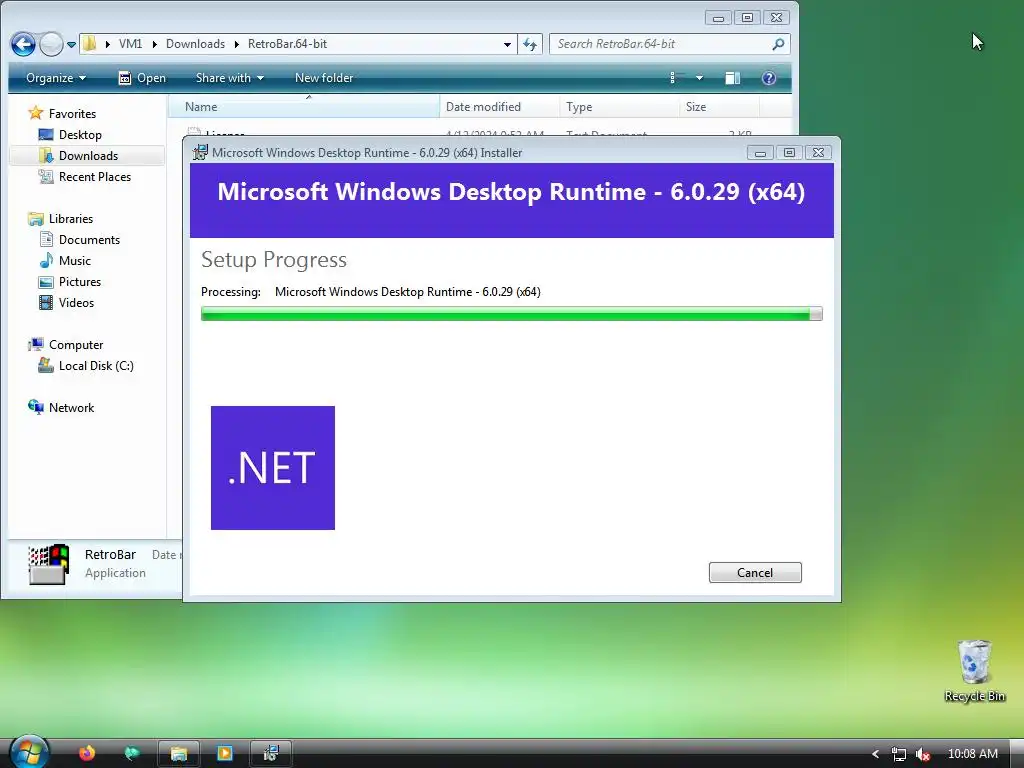Click the search magnifier icon
Image resolution: width=1024 pixels, height=768 pixels.
778,44
